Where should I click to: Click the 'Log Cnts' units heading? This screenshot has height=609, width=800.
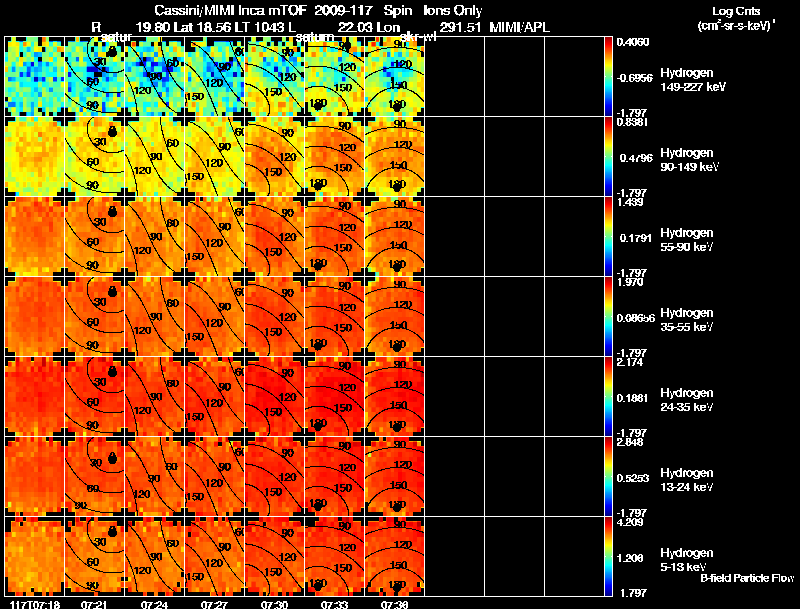735,11
